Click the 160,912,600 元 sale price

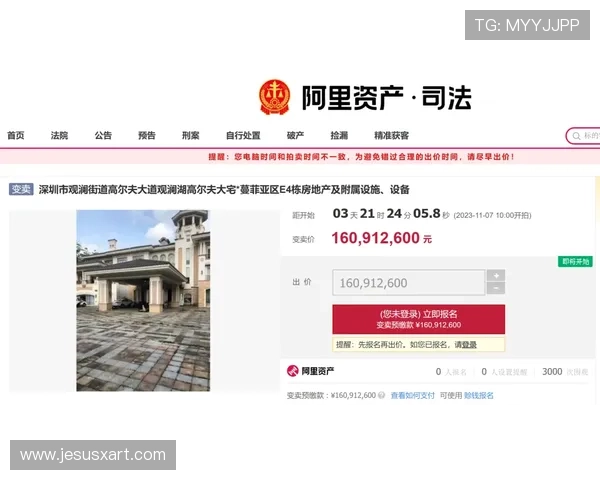382,238
